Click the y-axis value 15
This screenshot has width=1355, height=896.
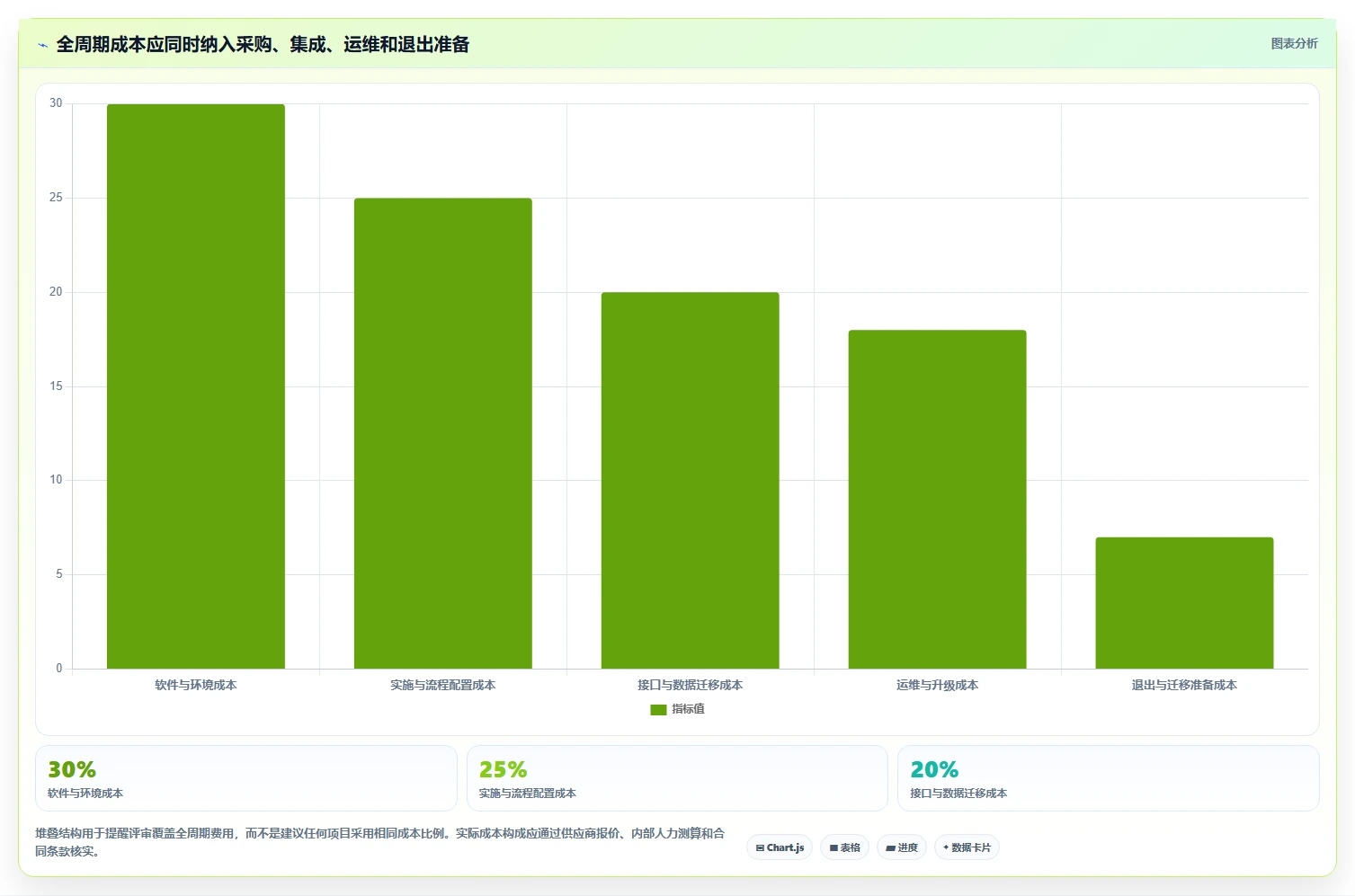[x=56, y=386]
